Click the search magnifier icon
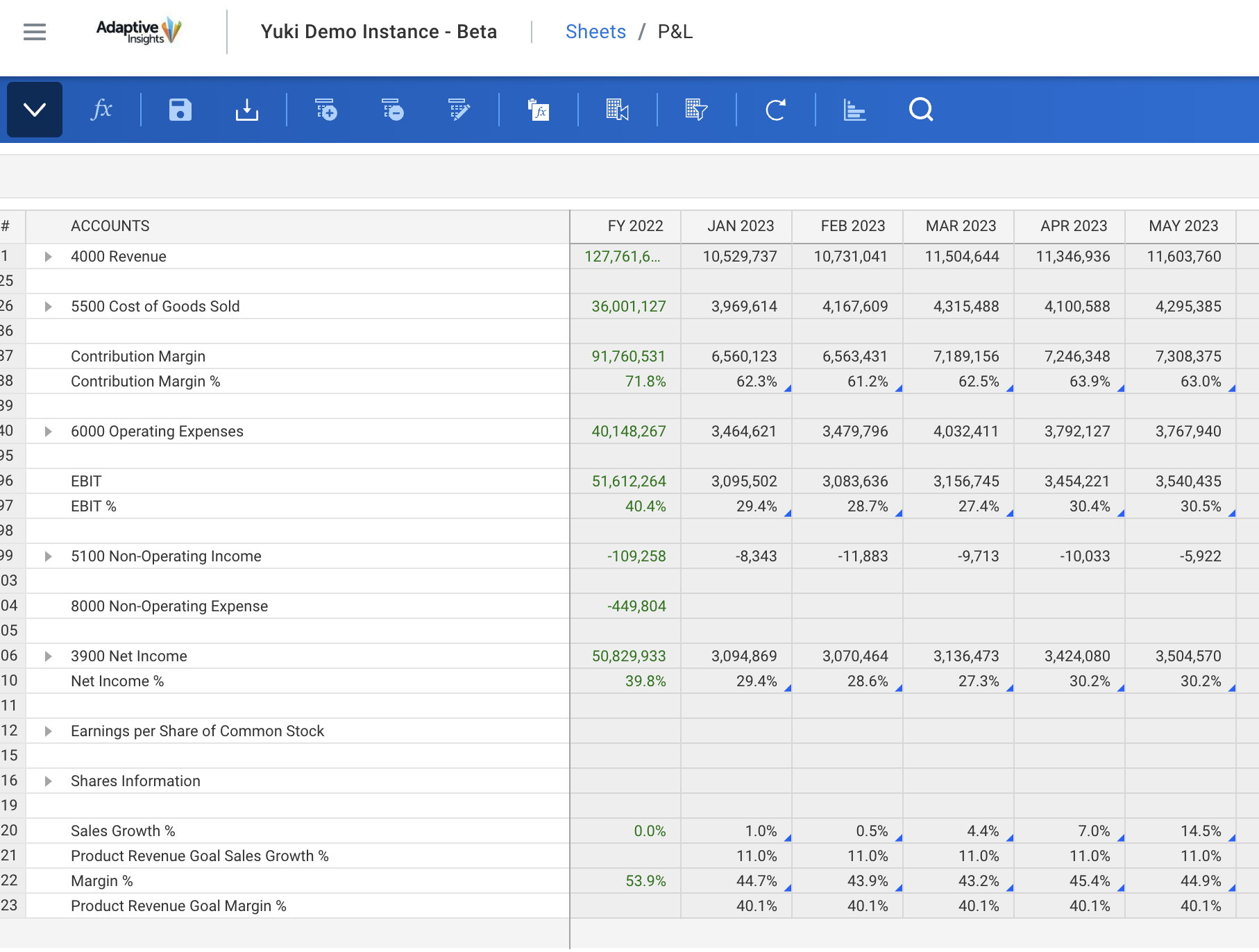Viewport: 1259px width, 952px height. tap(920, 110)
